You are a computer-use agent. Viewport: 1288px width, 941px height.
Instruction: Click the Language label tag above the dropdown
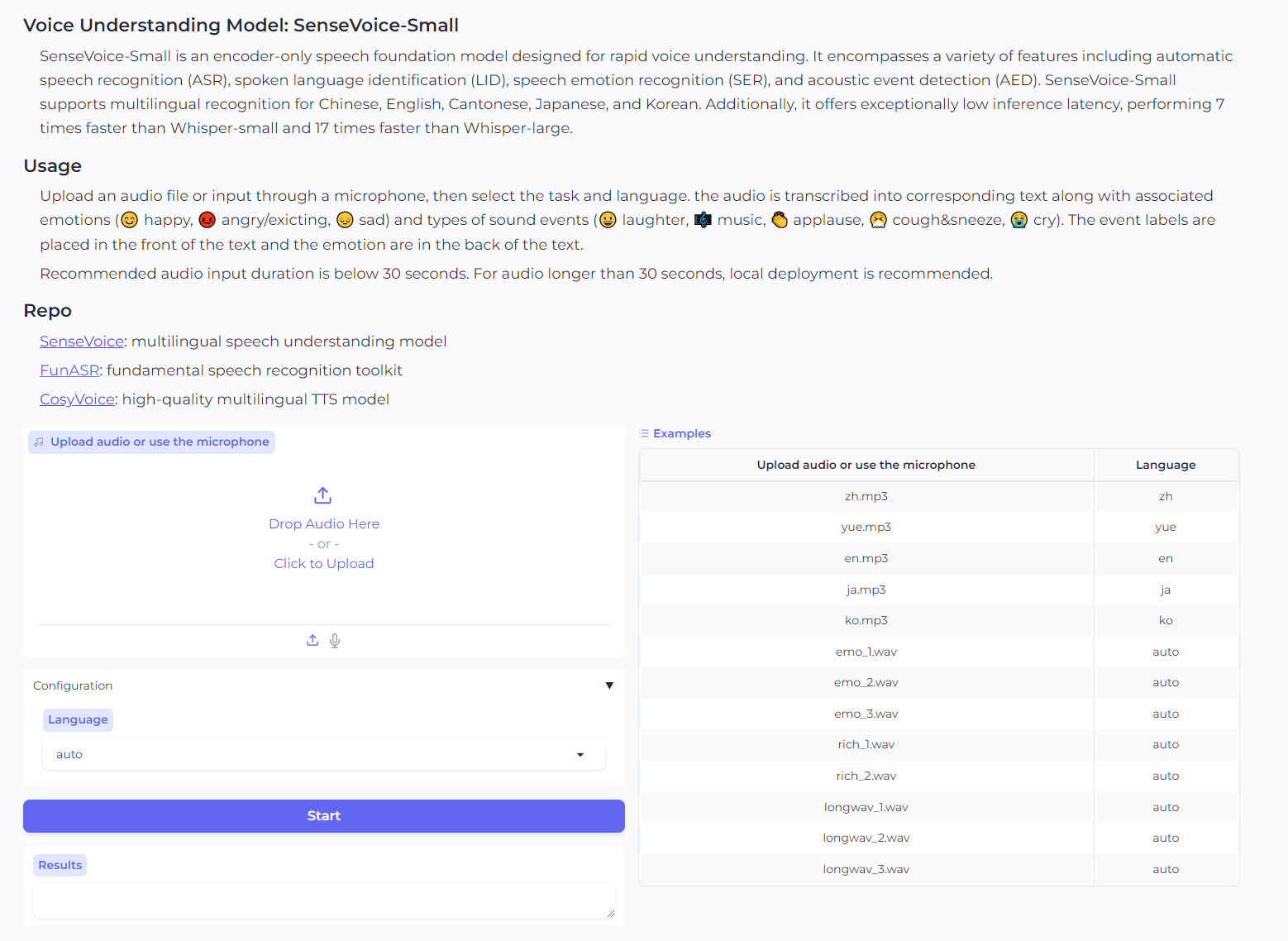click(78, 720)
